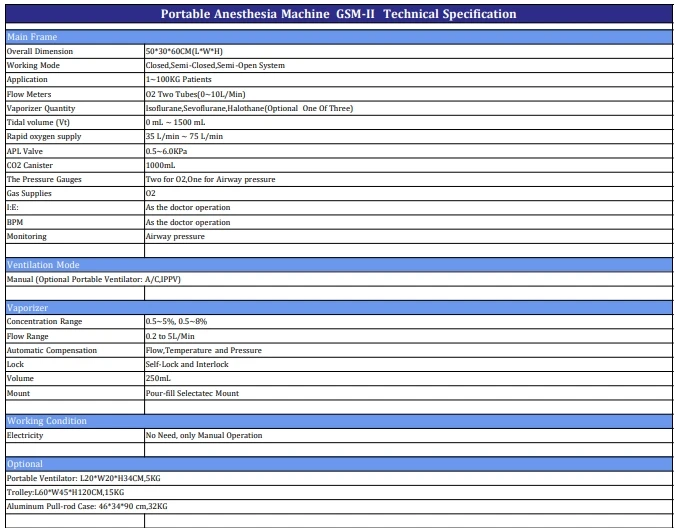Select the 'Application' row label

click(x=27, y=80)
